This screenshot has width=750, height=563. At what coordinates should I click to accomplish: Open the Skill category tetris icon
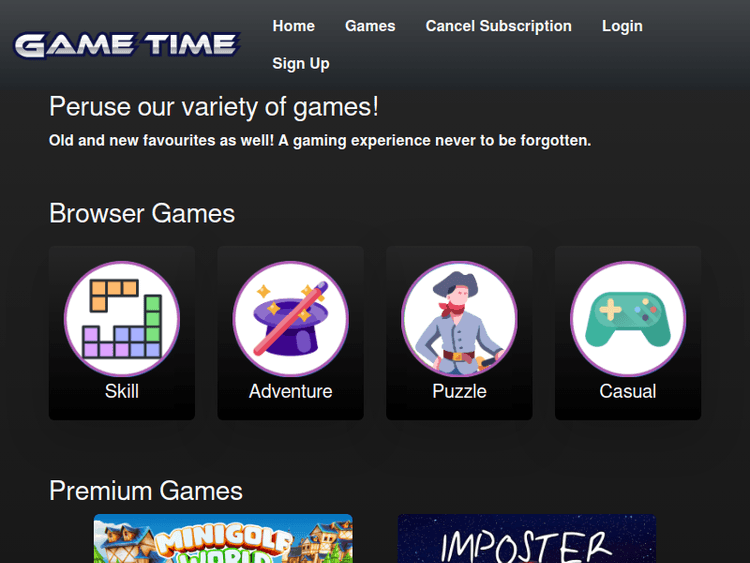click(x=122, y=319)
